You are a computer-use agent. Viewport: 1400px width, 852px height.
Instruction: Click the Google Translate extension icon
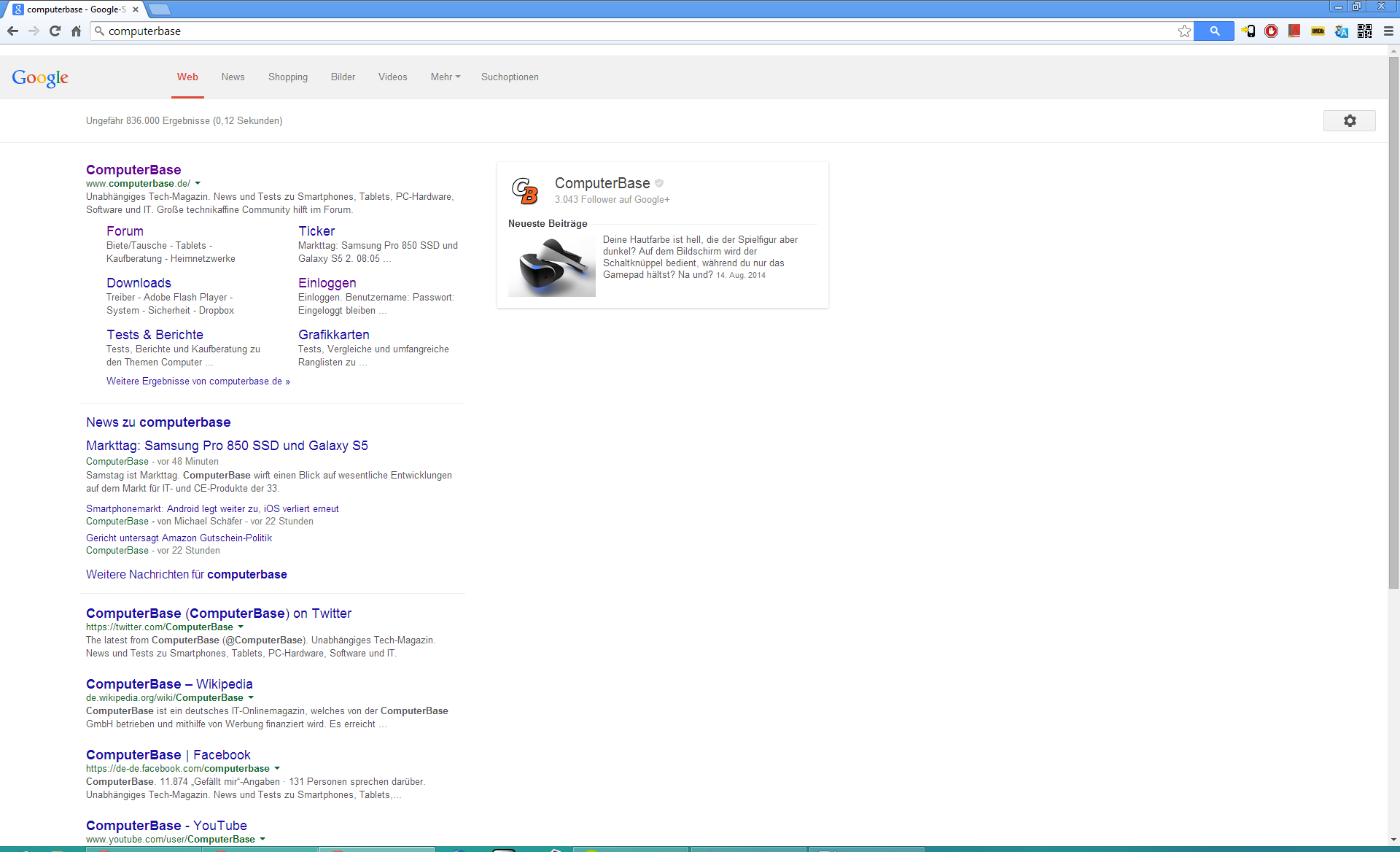[1341, 31]
